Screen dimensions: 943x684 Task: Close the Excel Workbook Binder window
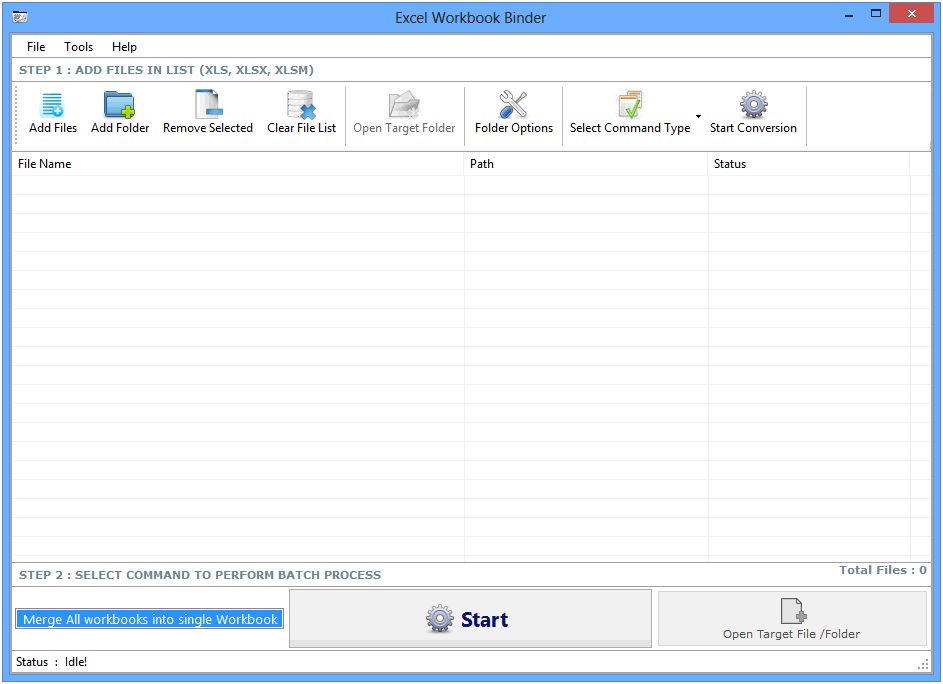point(911,13)
